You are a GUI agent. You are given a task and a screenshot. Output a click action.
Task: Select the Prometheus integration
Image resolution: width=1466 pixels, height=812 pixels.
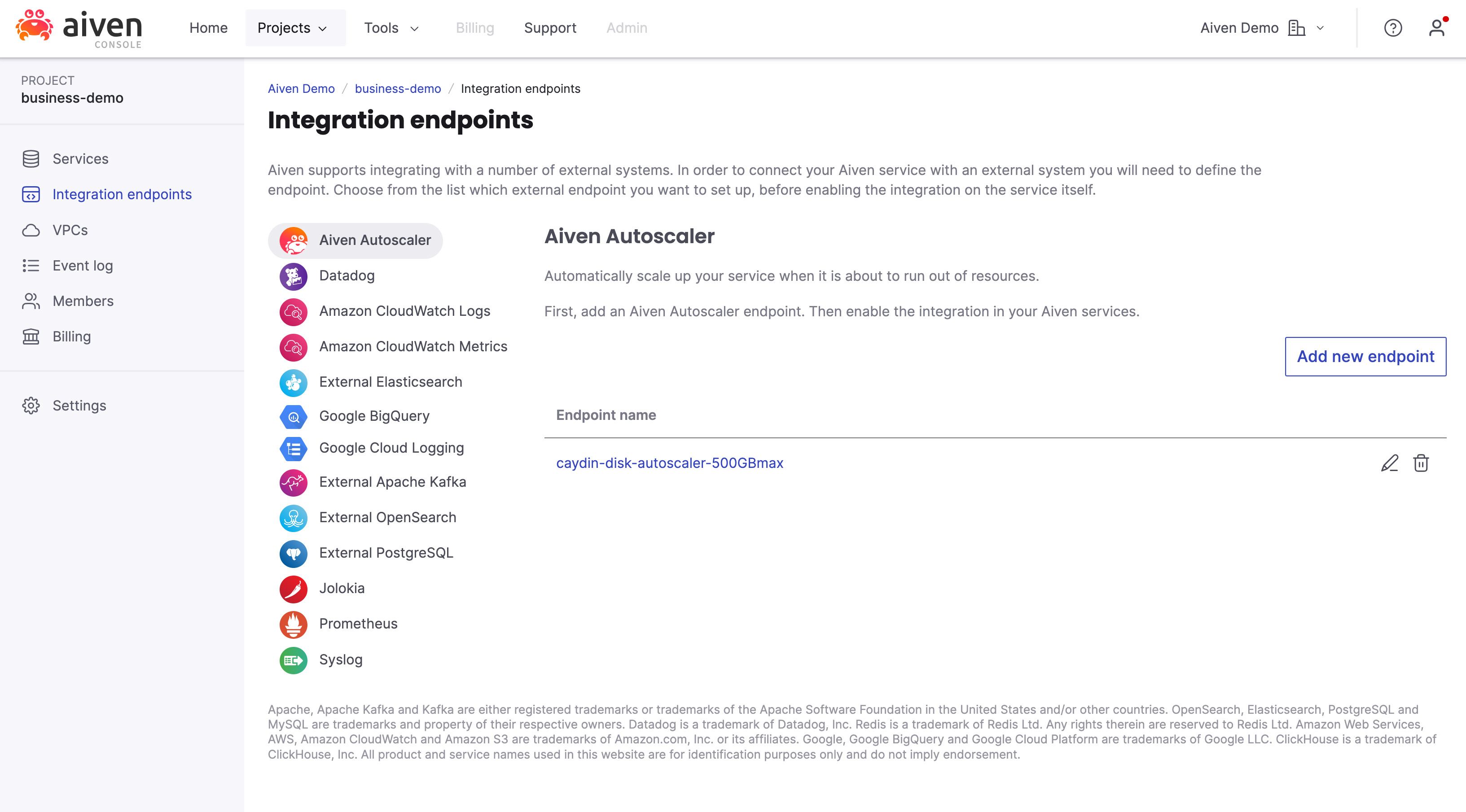(x=359, y=624)
